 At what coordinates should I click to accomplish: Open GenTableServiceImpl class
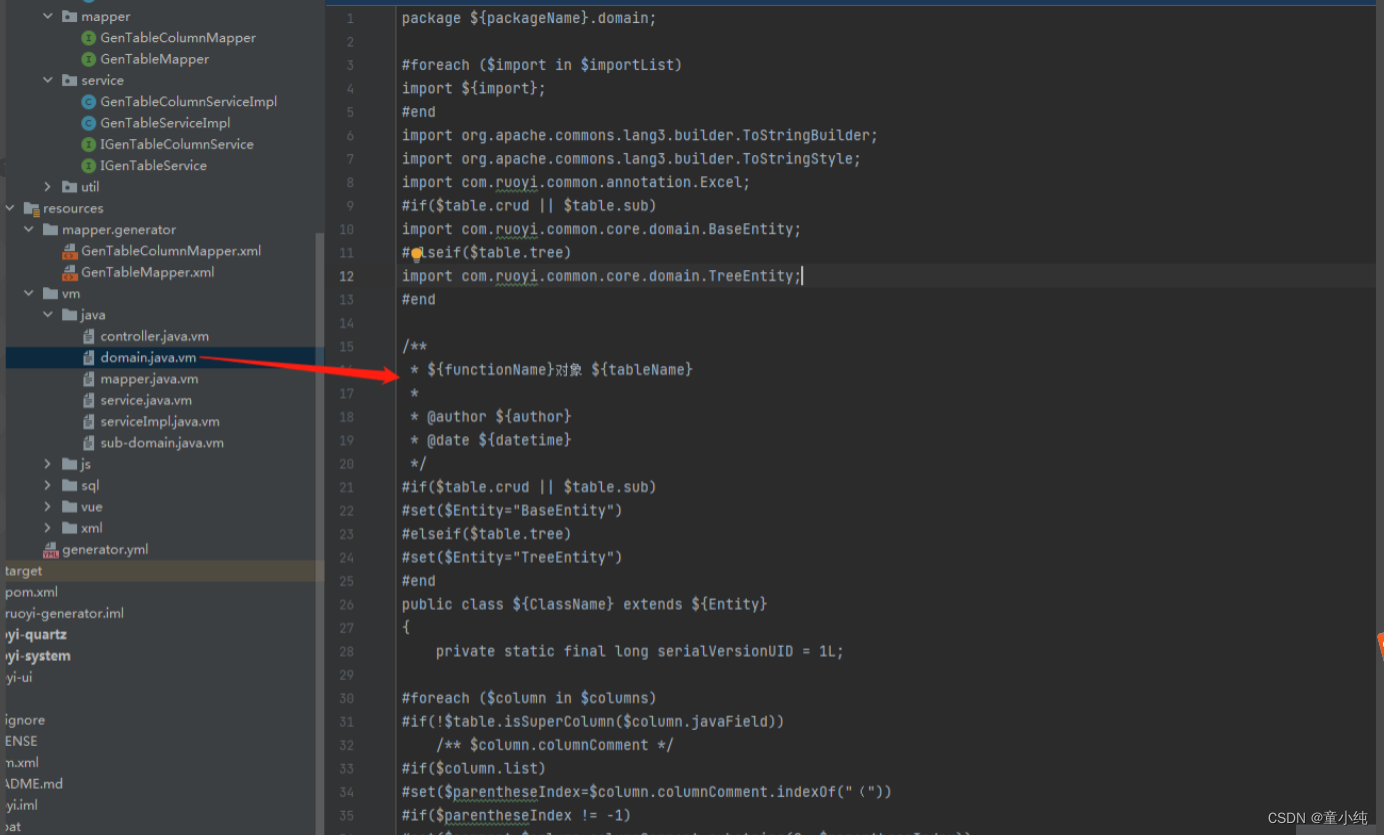pos(165,123)
